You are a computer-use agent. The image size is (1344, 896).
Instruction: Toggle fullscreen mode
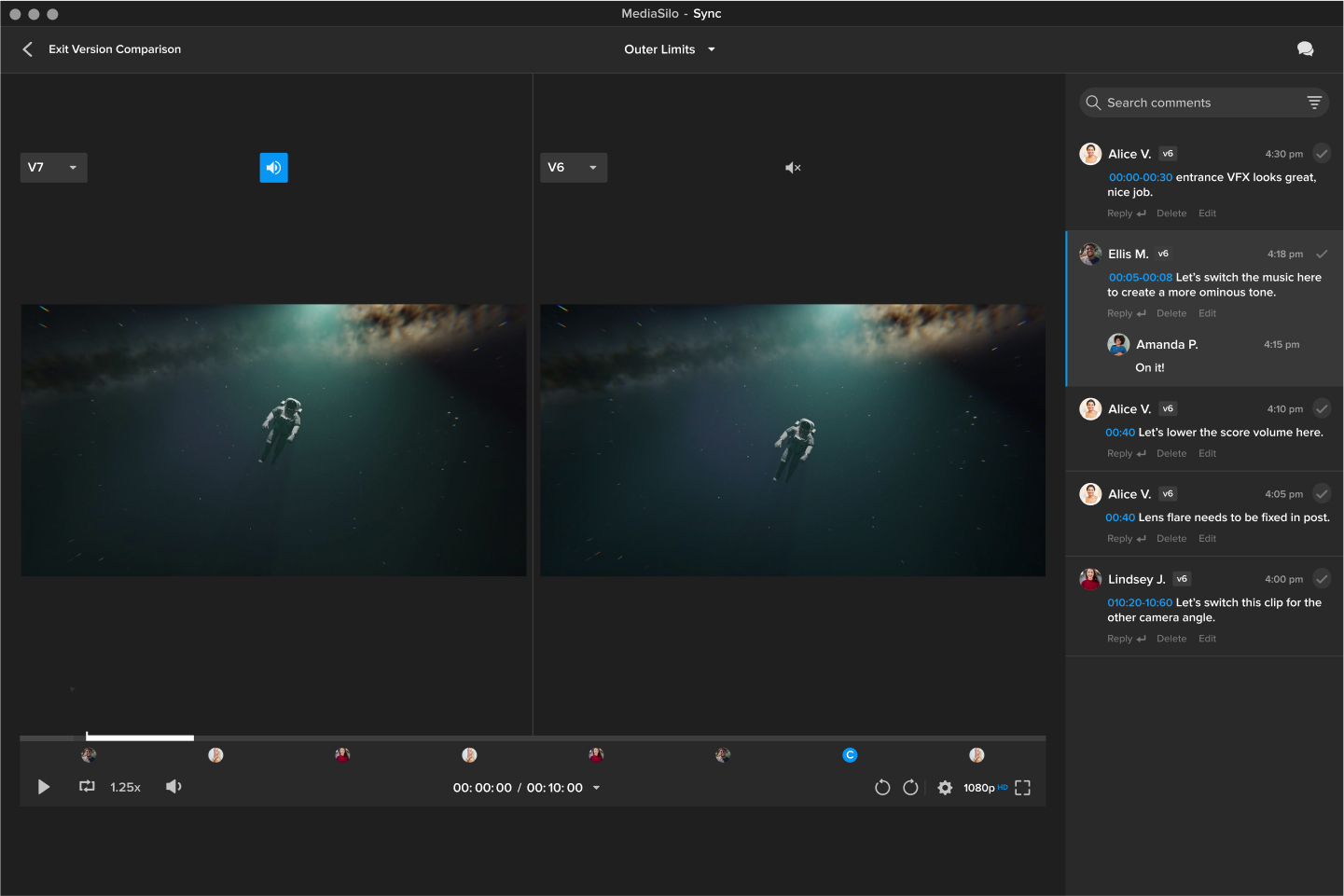1022,787
